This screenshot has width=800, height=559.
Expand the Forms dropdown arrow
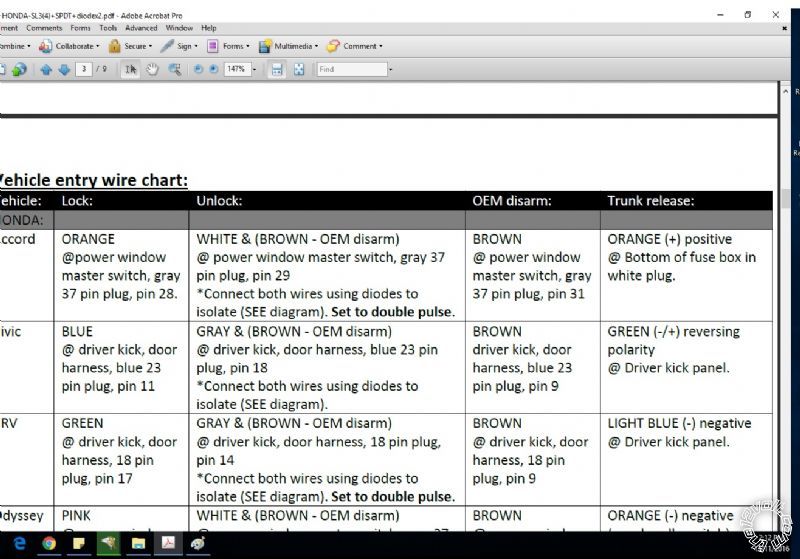248,46
